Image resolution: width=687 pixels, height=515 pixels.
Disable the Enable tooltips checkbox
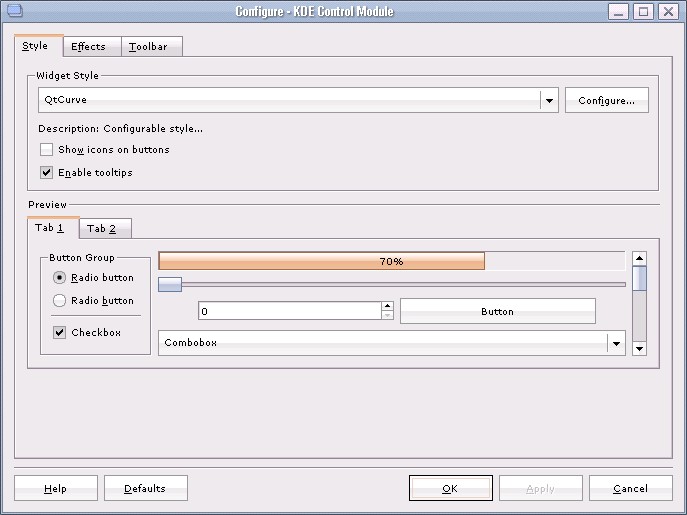point(46,172)
